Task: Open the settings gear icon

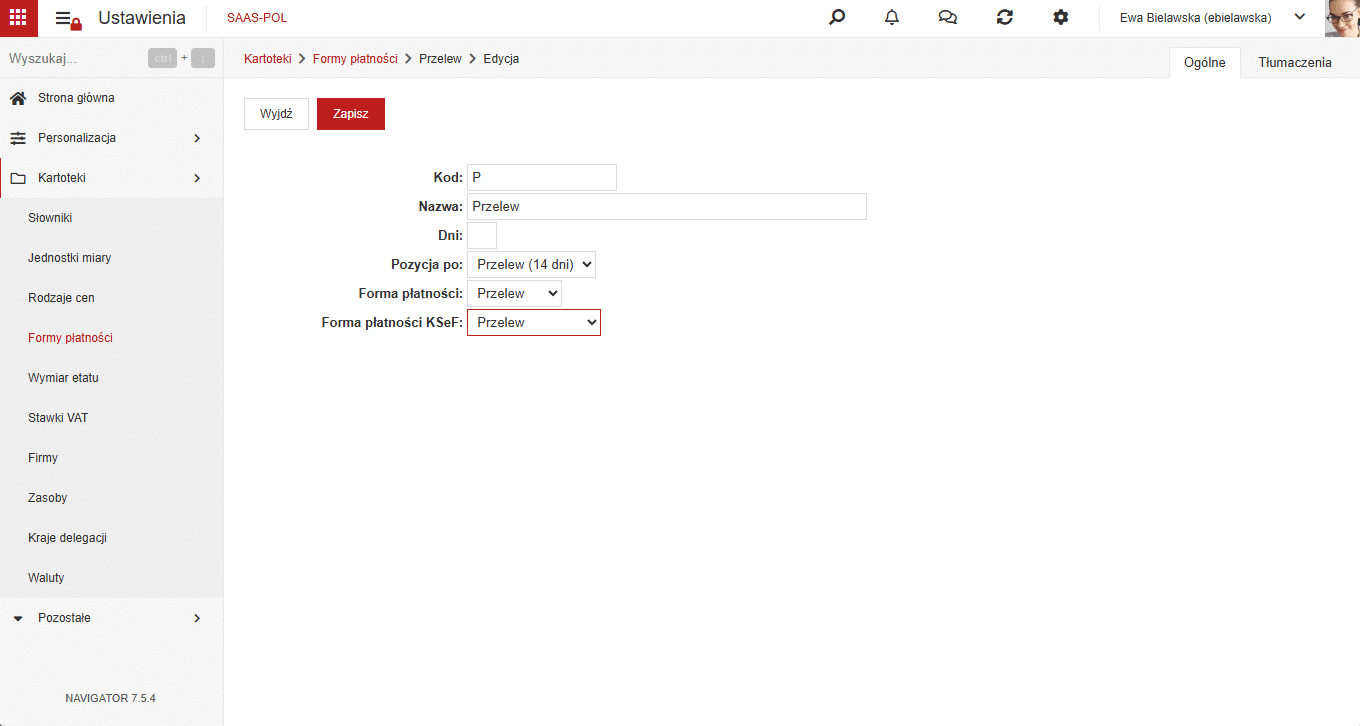Action: pyautogui.click(x=1061, y=18)
